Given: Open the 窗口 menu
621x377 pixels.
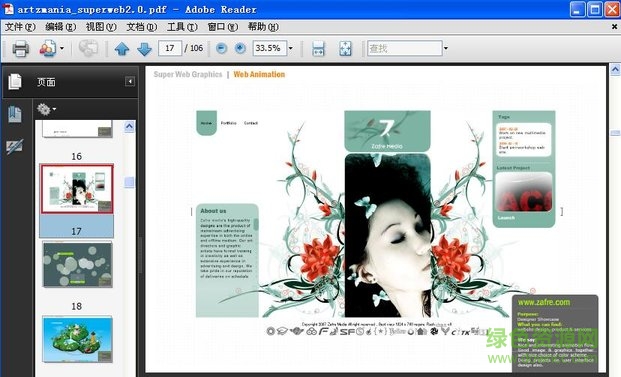Looking at the screenshot, I should 223,27.
